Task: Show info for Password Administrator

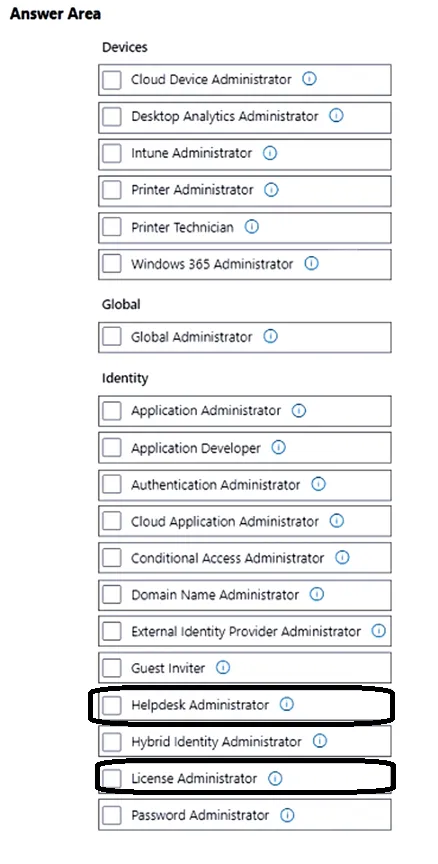Action: tap(287, 815)
